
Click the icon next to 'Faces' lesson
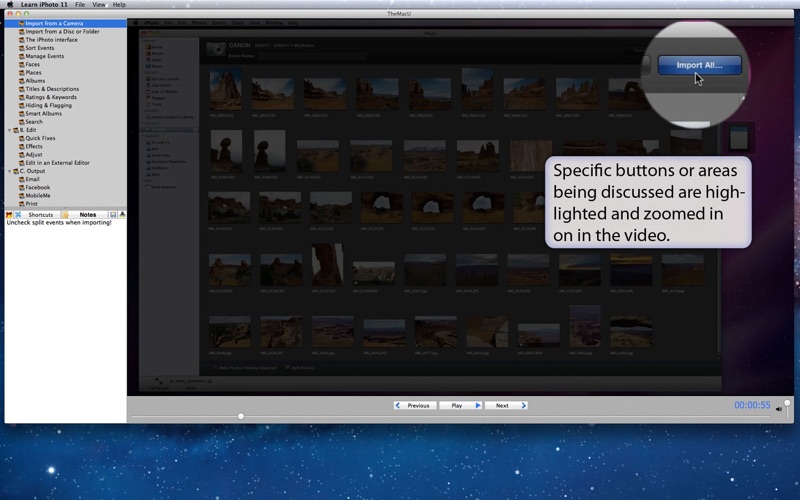point(20,64)
